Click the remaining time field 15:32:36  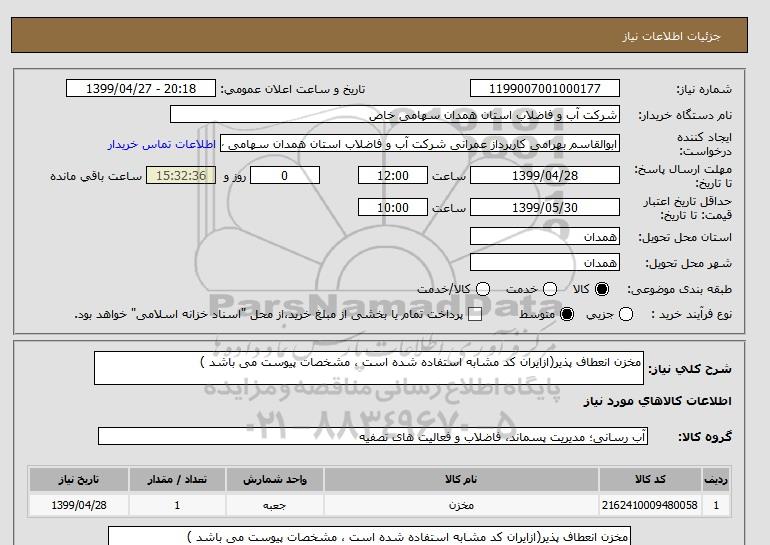pyautogui.click(x=181, y=175)
